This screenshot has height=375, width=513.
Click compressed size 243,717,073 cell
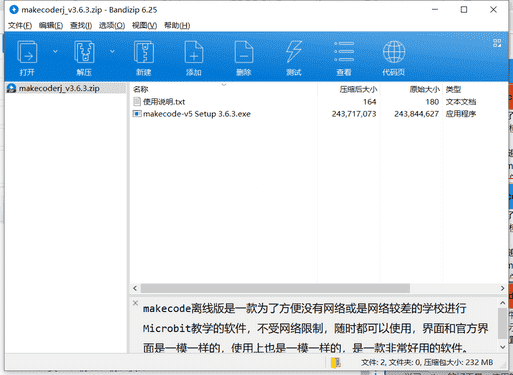pyautogui.click(x=354, y=114)
